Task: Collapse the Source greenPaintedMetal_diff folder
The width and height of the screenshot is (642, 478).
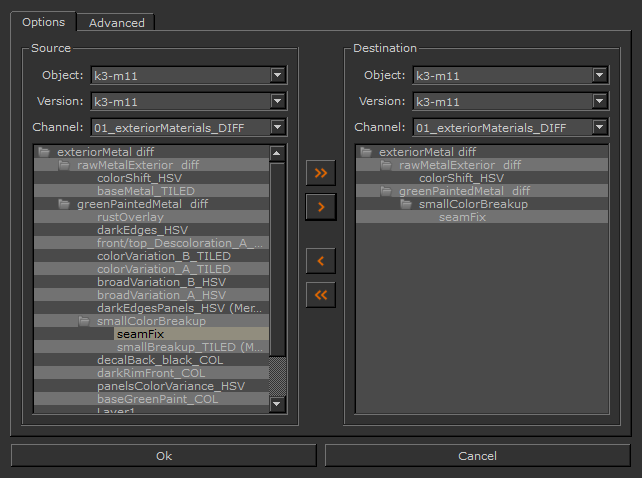Action: 64,204
